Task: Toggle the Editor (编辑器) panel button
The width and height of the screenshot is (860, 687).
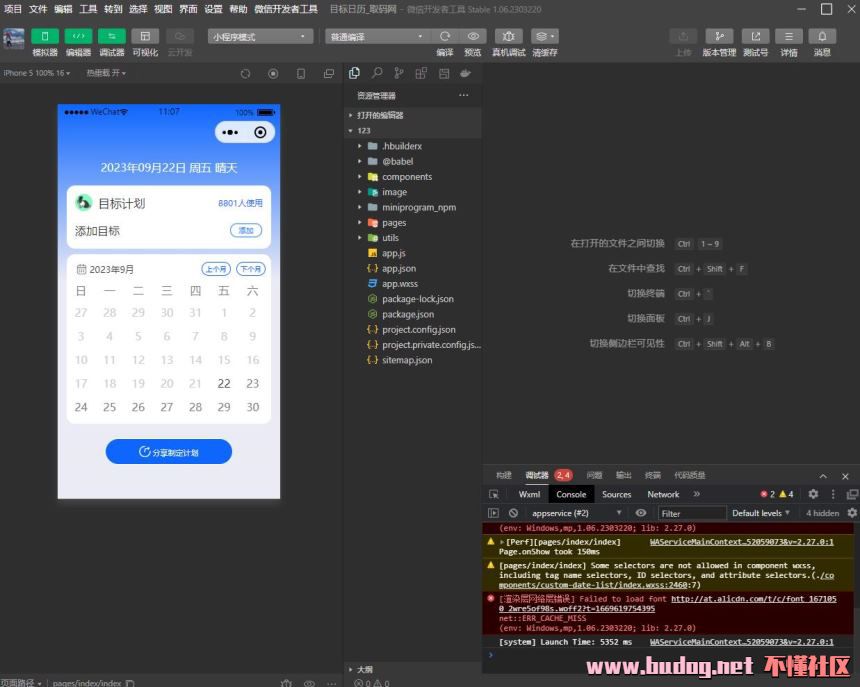Action: coord(78,36)
